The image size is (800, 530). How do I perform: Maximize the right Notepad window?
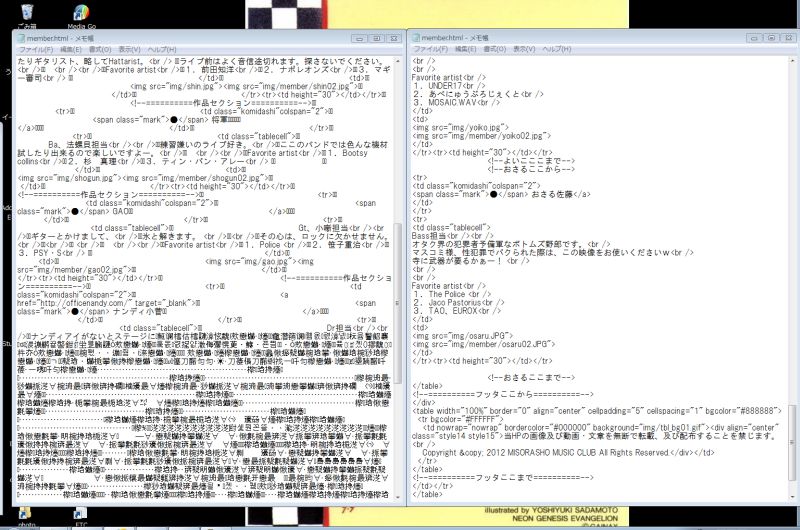coord(771,38)
